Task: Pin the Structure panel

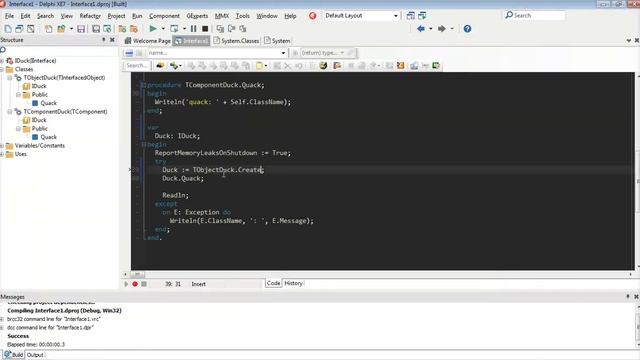Action: 103,40
